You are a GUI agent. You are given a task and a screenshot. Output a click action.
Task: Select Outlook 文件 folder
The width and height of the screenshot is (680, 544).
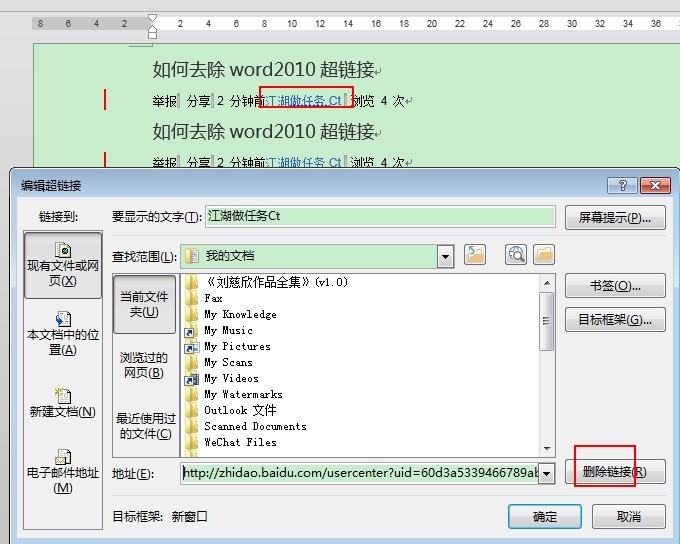pos(231,410)
